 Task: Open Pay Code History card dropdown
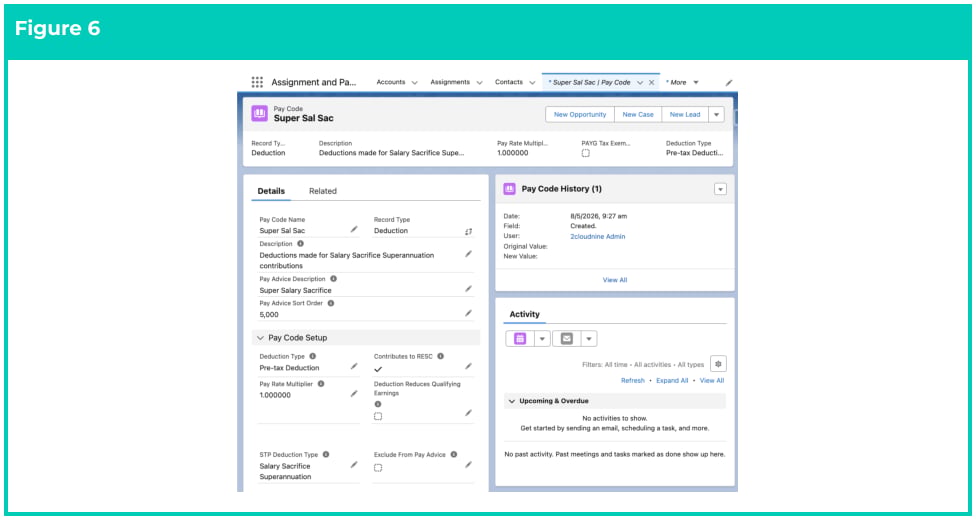pyautogui.click(x=720, y=189)
